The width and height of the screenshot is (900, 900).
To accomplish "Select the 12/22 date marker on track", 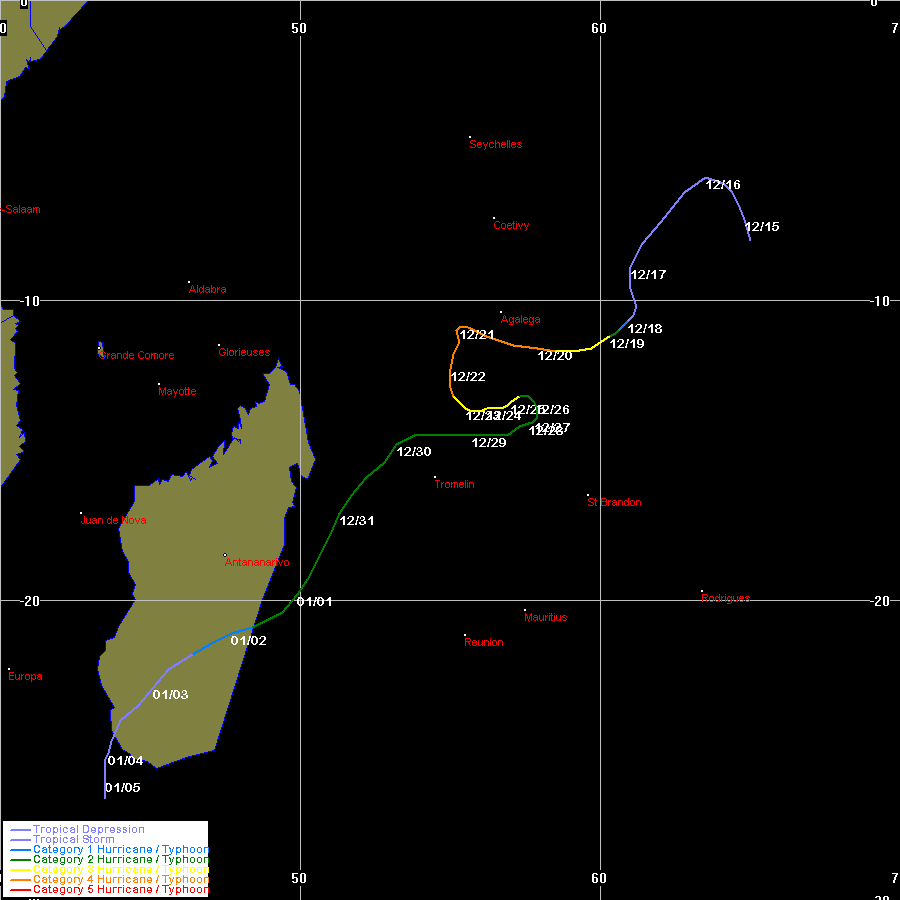I will tap(468, 377).
